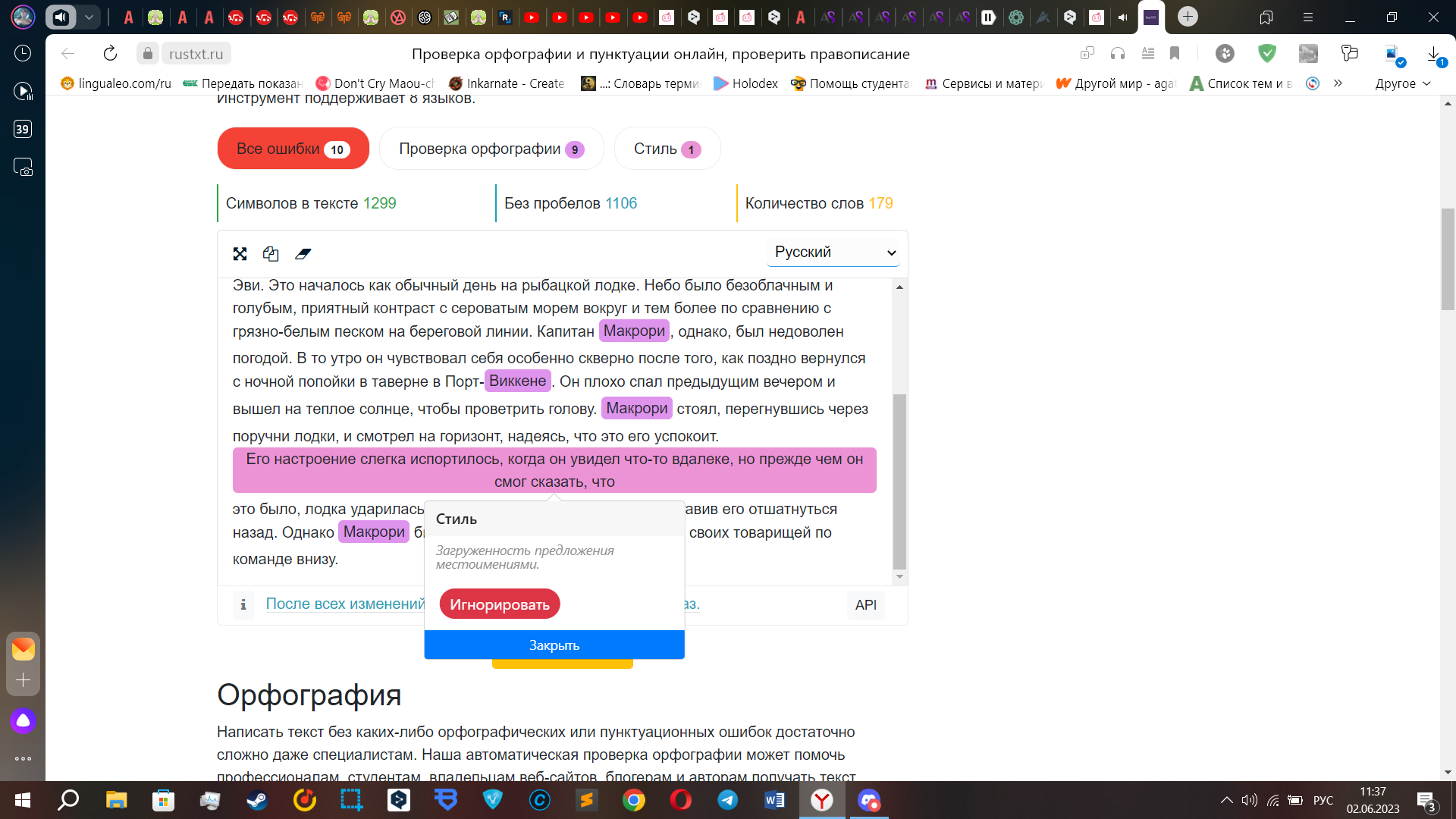Expand hidden bookmarks chevron
This screenshot has height=819, width=1456.
click(1338, 83)
